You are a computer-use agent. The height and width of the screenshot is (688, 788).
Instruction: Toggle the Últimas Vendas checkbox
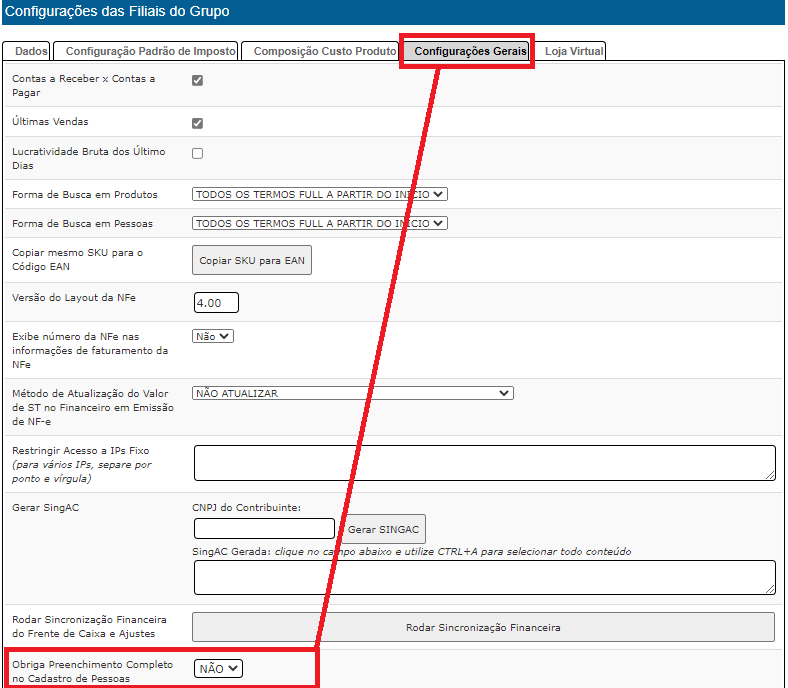(x=198, y=123)
